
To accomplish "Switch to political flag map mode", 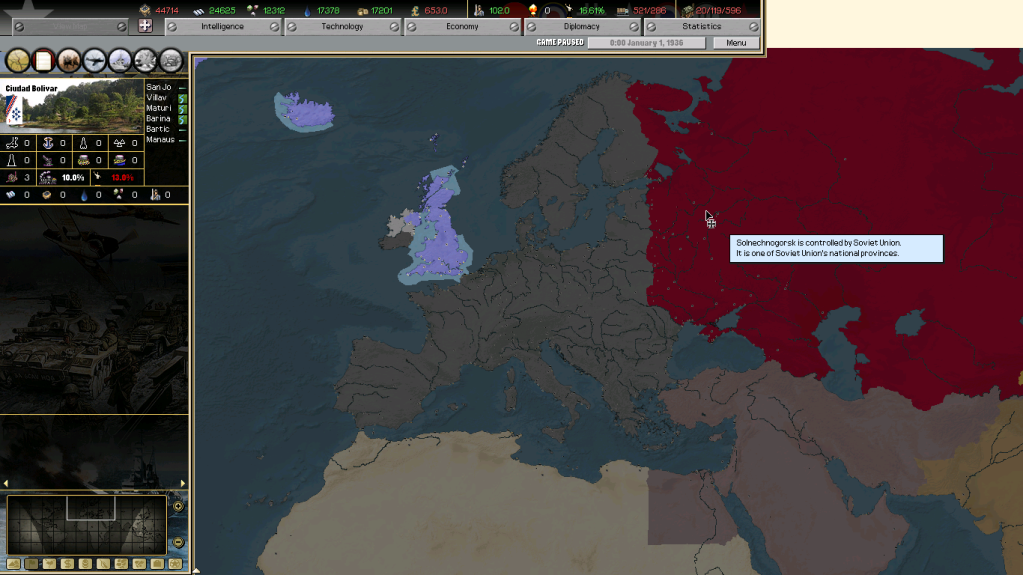I will [x=31, y=564].
